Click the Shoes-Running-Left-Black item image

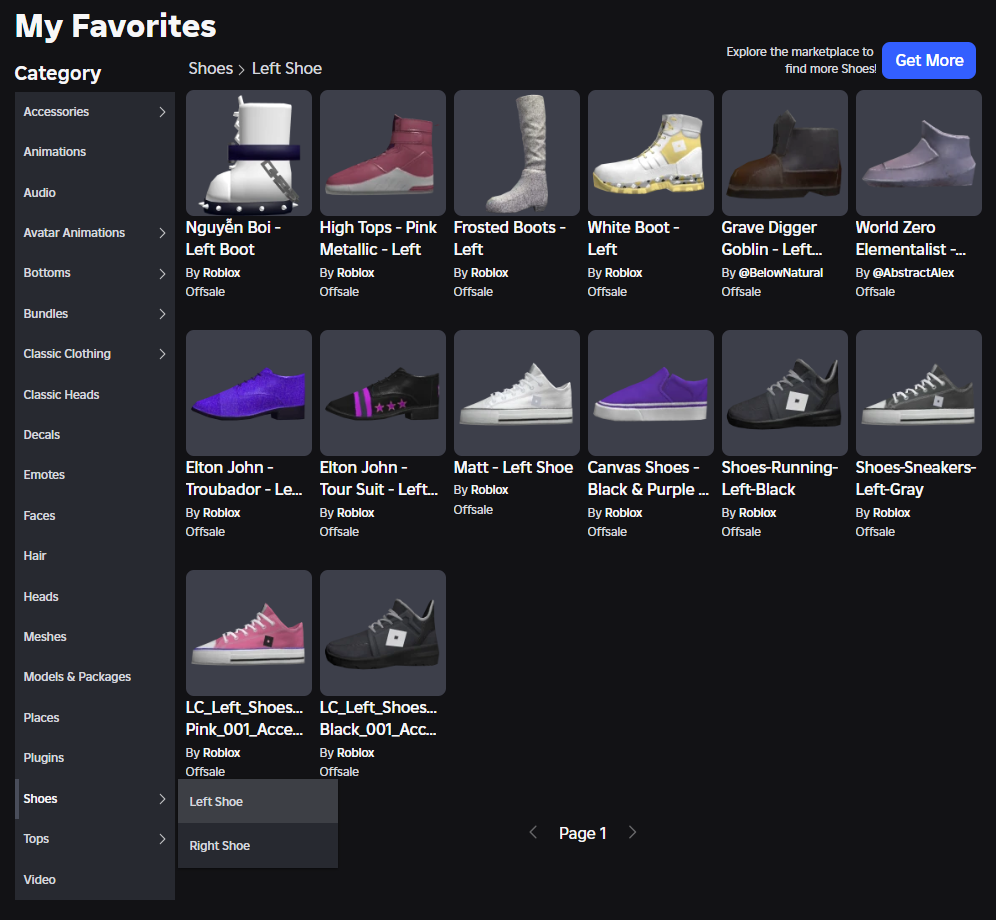(785, 393)
